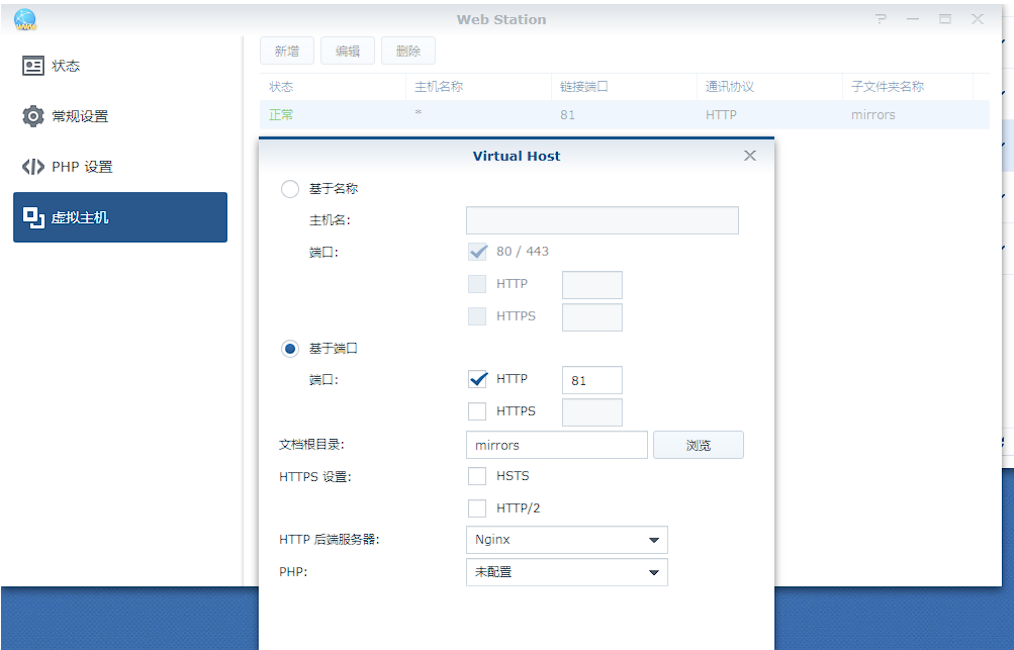Sort by the 通讯协议 column header

click(x=770, y=87)
